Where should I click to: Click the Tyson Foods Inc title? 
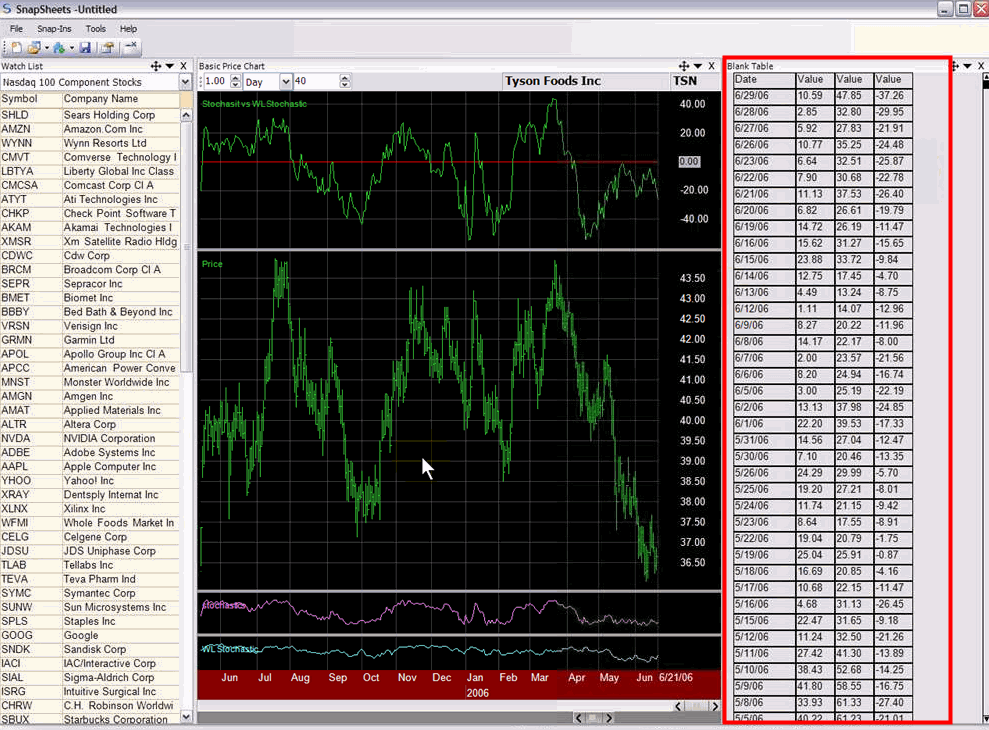(553, 81)
